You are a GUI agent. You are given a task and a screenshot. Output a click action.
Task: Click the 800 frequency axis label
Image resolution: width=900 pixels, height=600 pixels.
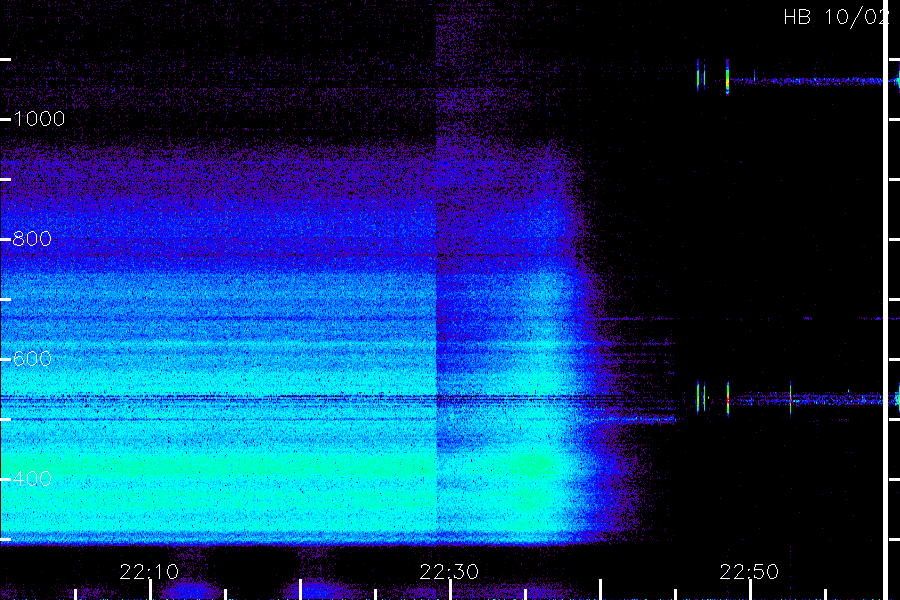pos(32,239)
